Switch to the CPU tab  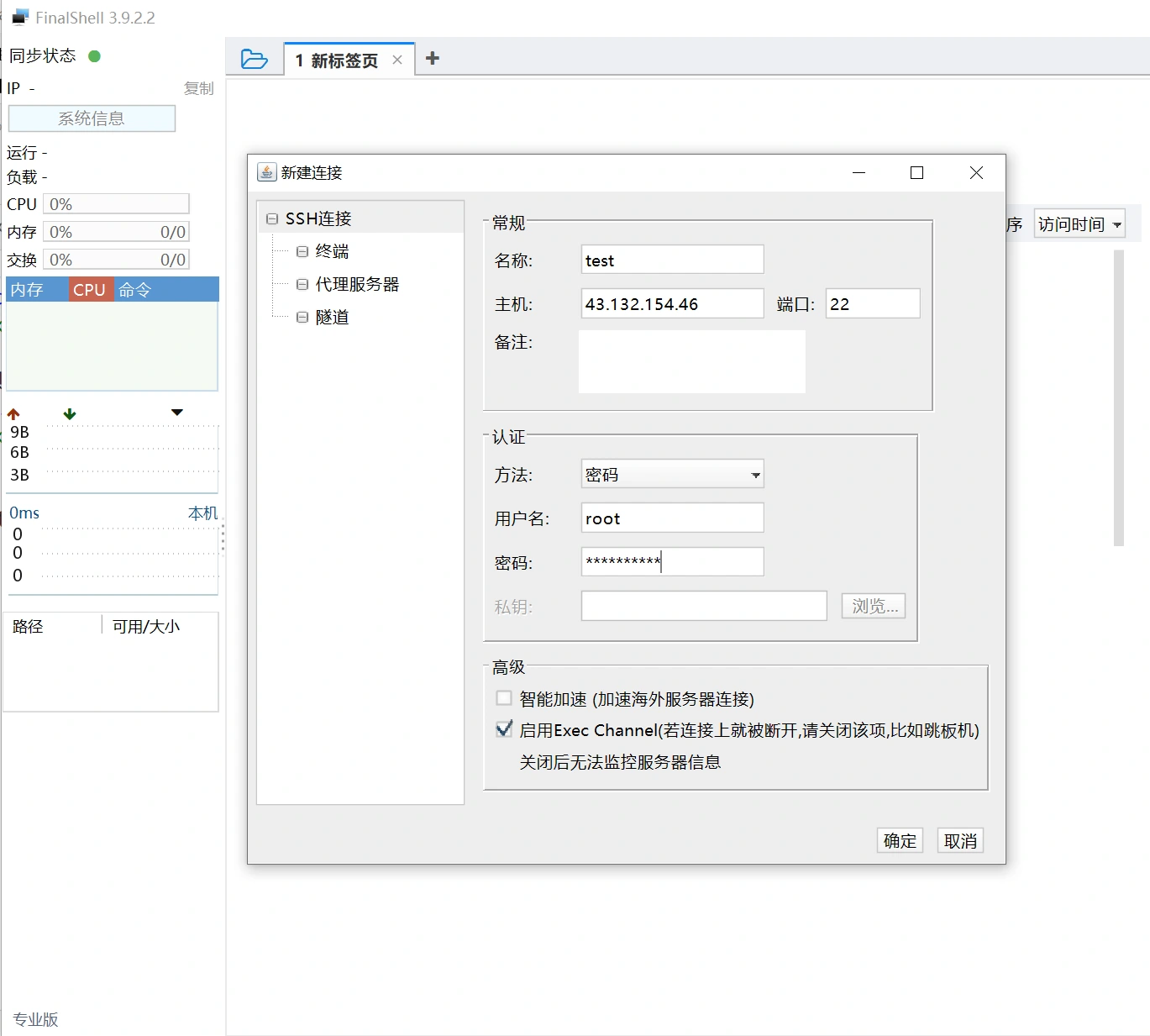89,290
